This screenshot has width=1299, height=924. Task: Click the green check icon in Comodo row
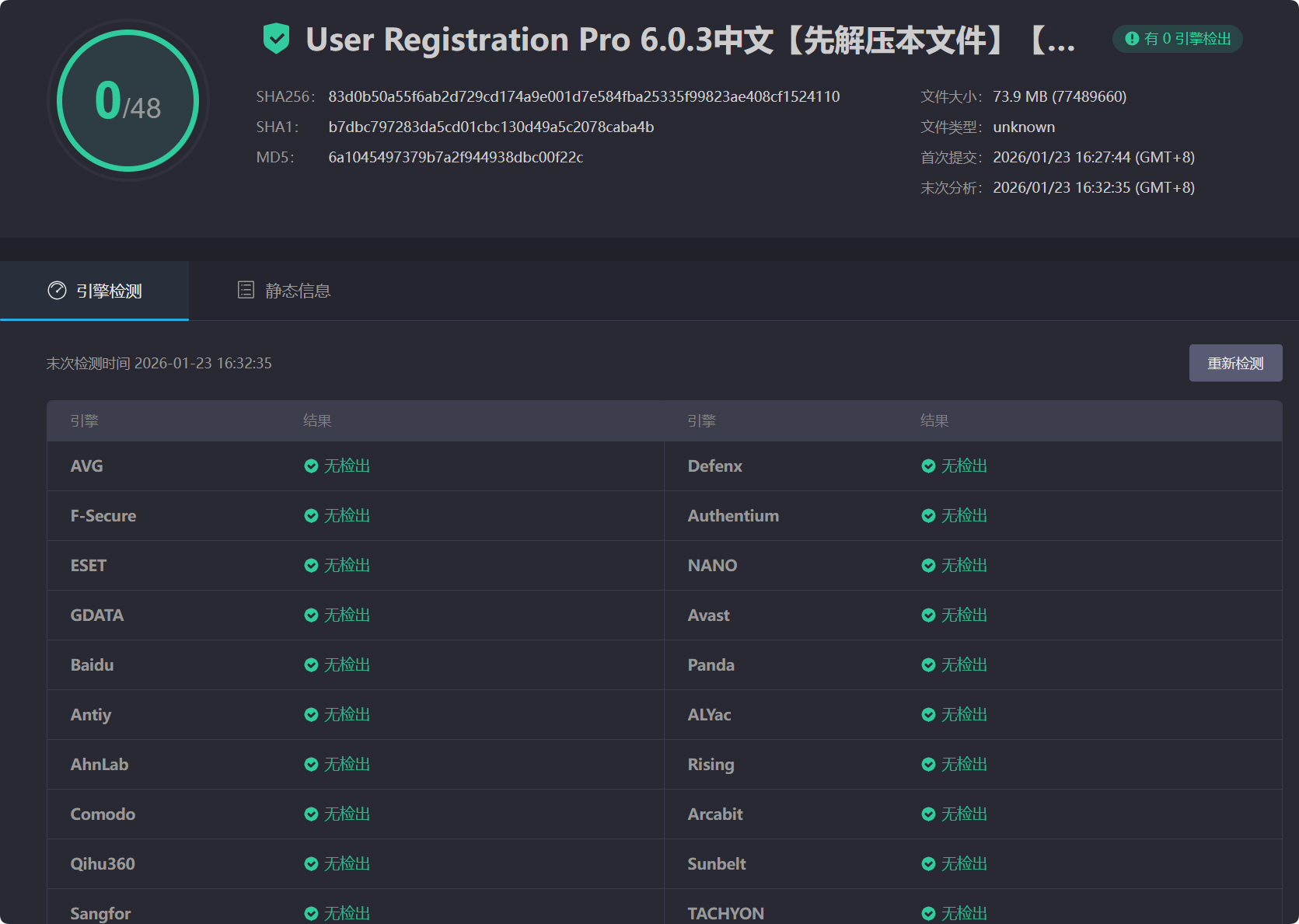(311, 814)
